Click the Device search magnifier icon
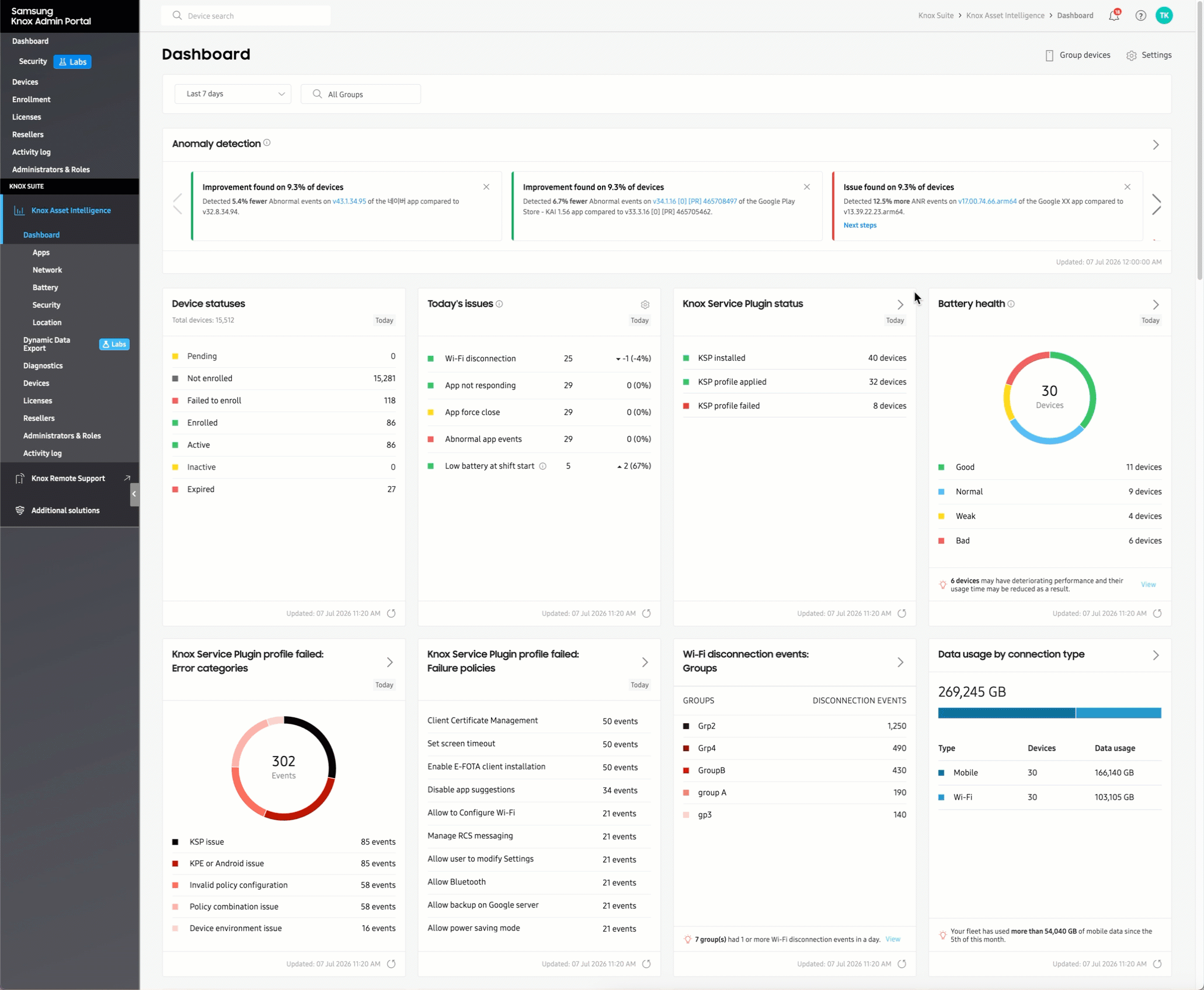Viewport: 1204px width, 990px height. coord(177,16)
